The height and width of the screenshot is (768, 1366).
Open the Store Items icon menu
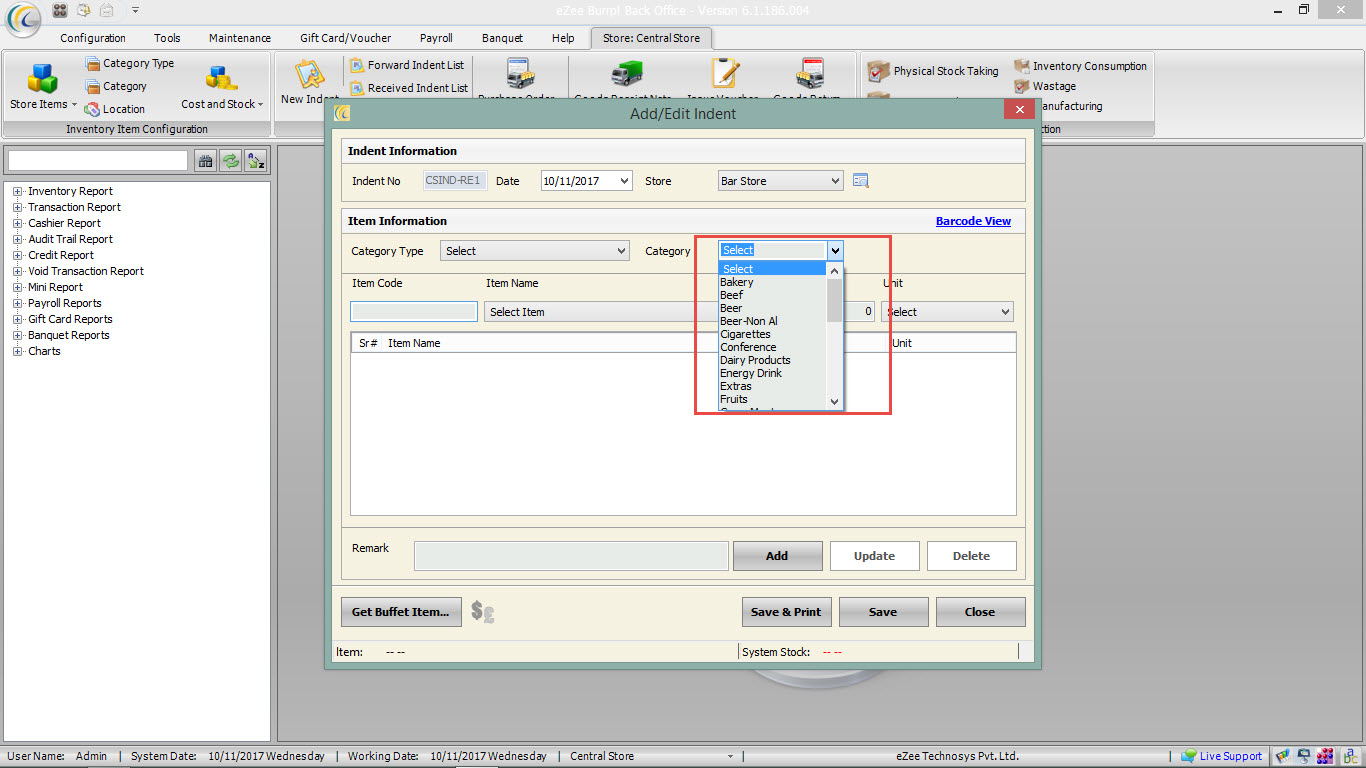[42, 80]
